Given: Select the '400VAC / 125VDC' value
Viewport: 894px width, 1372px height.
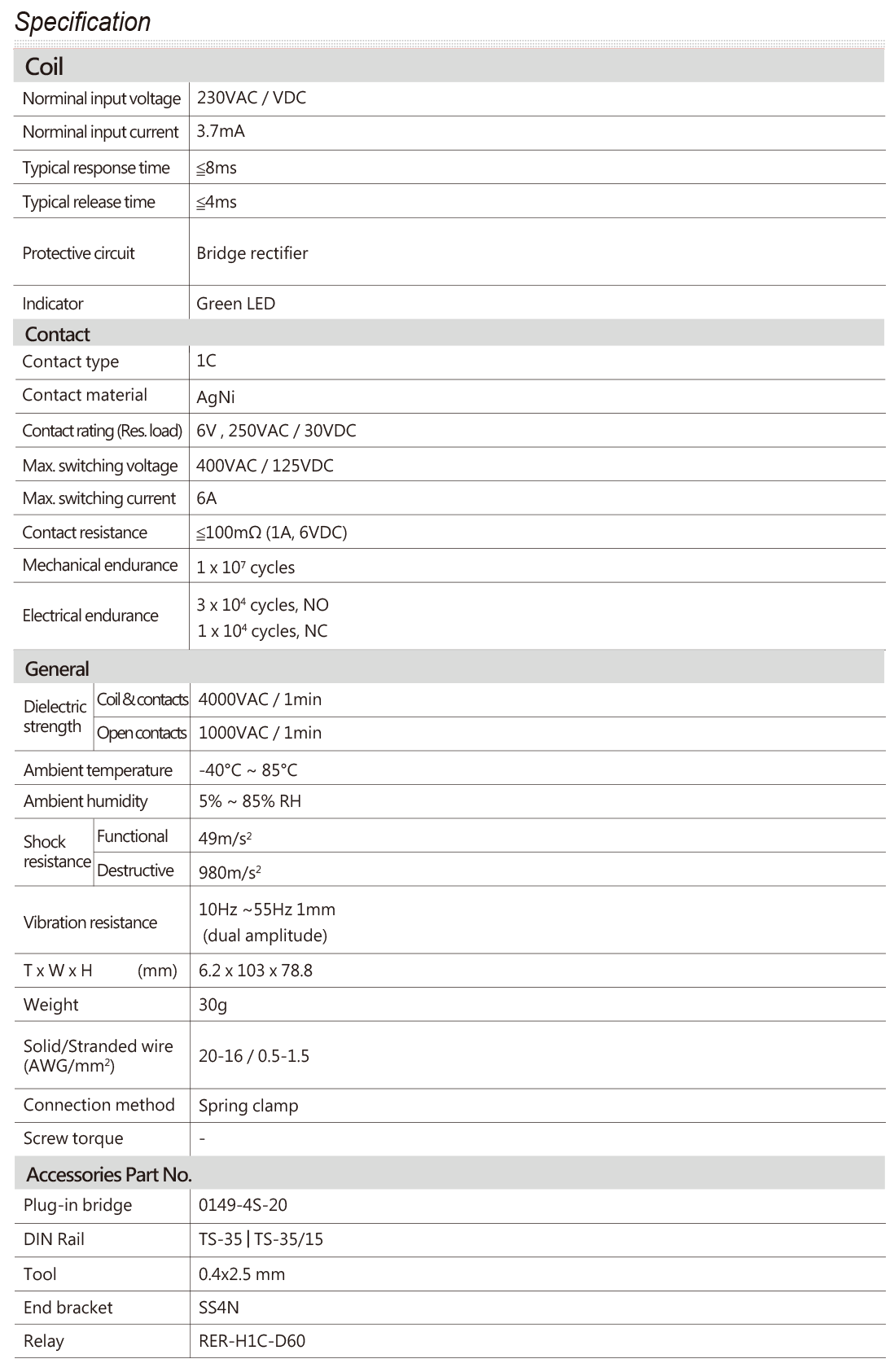Looking at the screenshot, I should (x=265, y=466).
